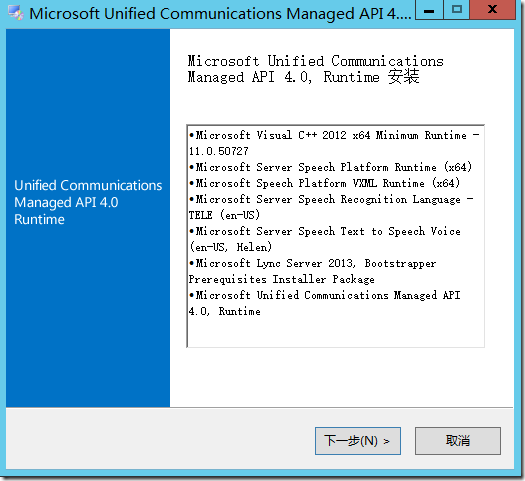Close the installer window
525x481 pixels.
click(x=492, y=10)
